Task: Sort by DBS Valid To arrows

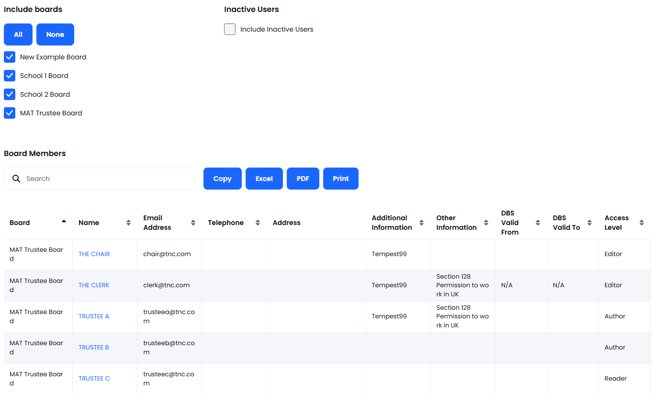Action: 589,223
